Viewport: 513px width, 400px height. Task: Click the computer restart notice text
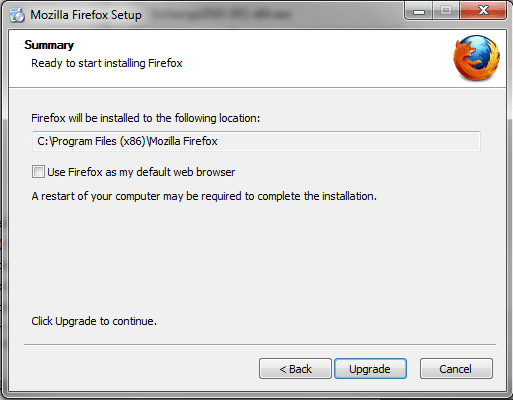point(204,196)
